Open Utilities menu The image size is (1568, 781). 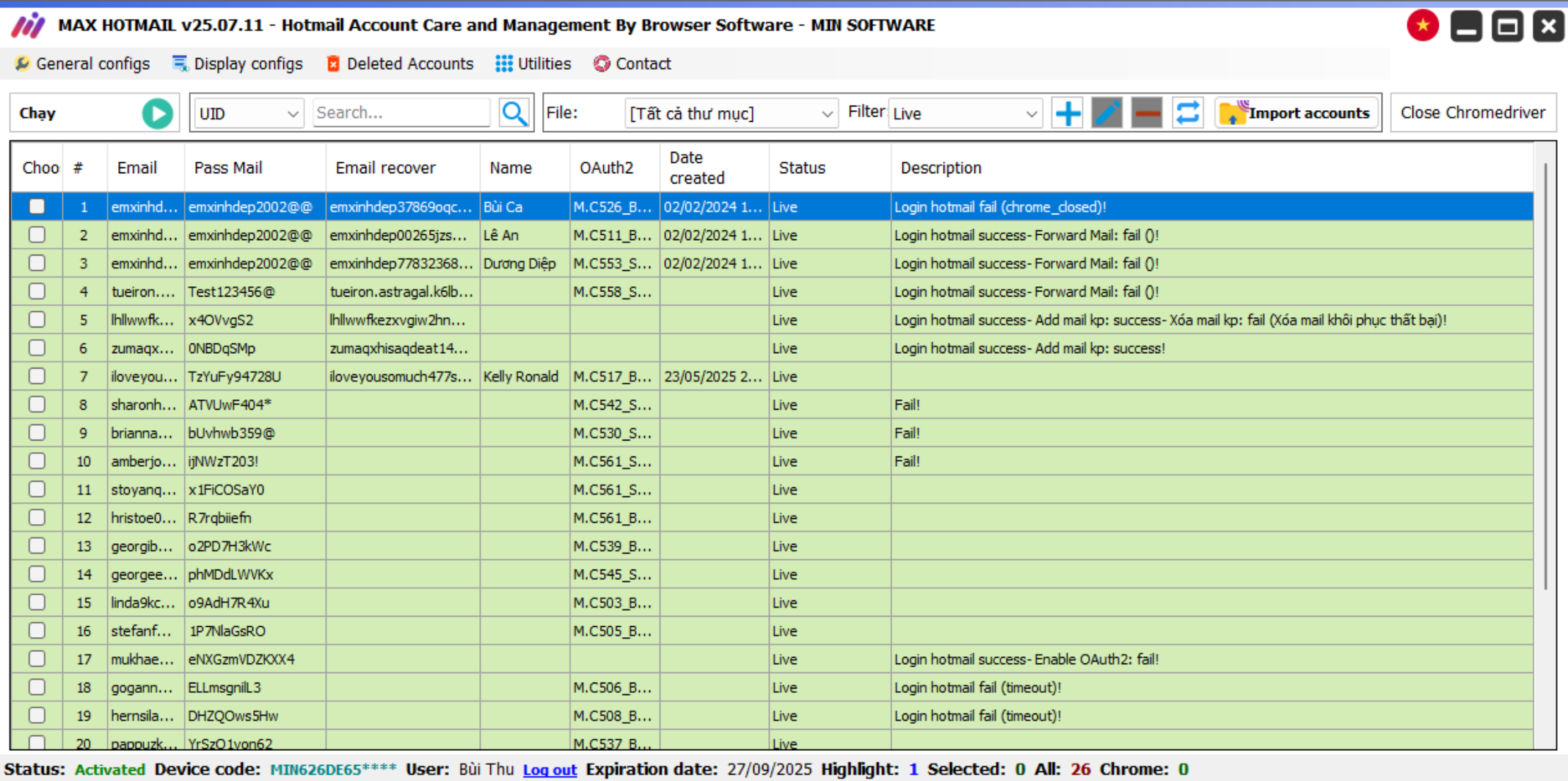[533, 64]
